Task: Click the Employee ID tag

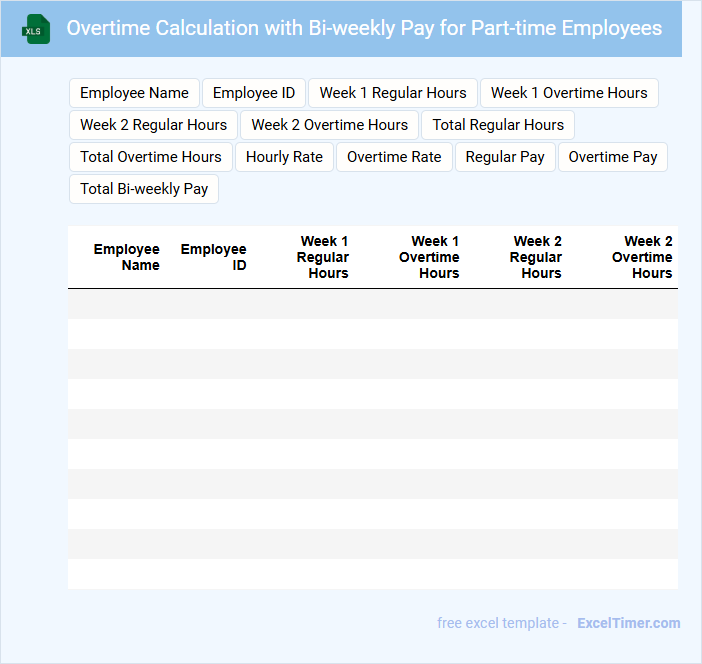Action: (x=254, y=93)
